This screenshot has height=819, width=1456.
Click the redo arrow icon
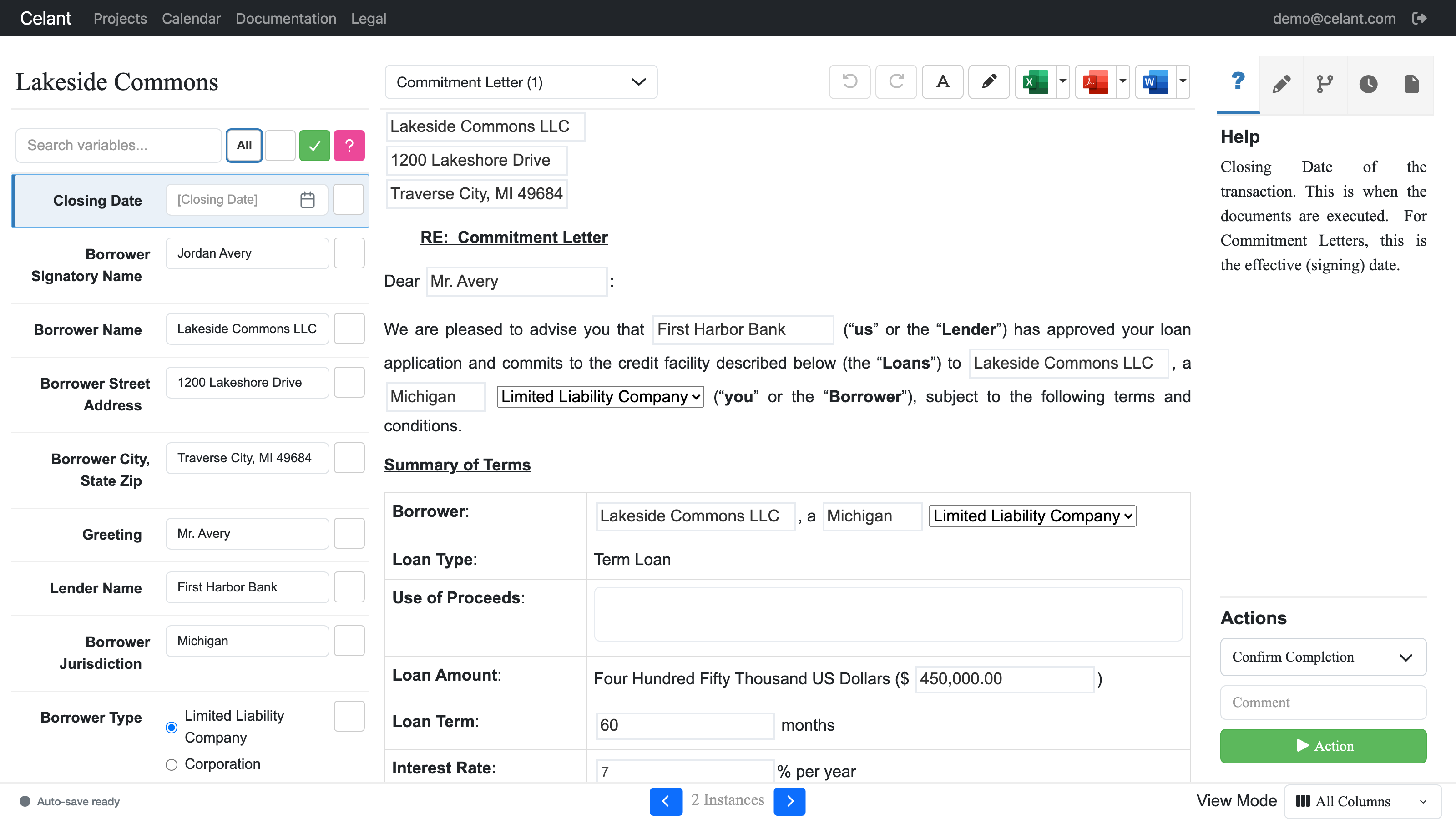(x=896, y=82)
